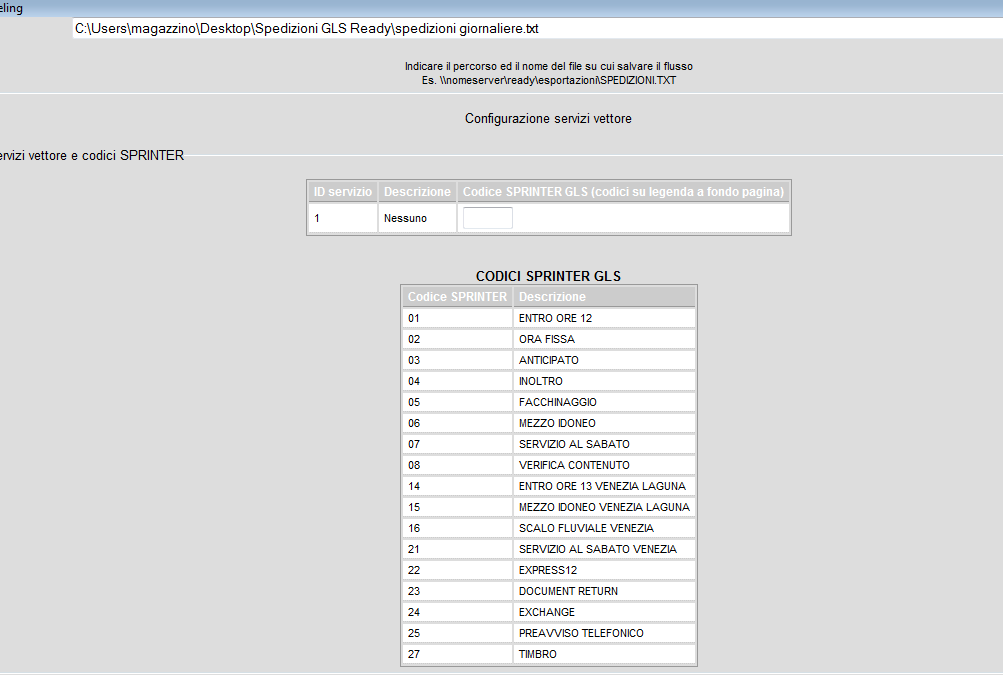Click the 'Codice SPRINTER GLS' column header
This screenshot has width=1003, height=675.
(623, 192)
